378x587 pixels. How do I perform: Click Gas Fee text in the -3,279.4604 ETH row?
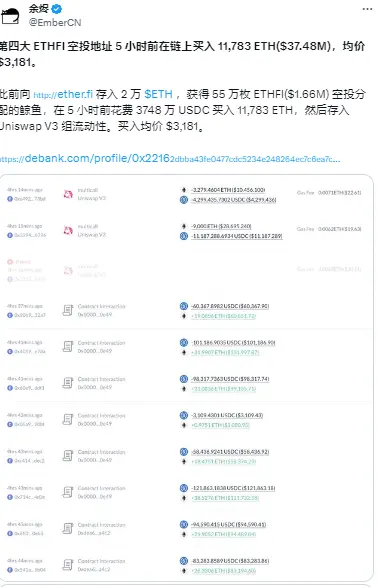coord(329,193)
